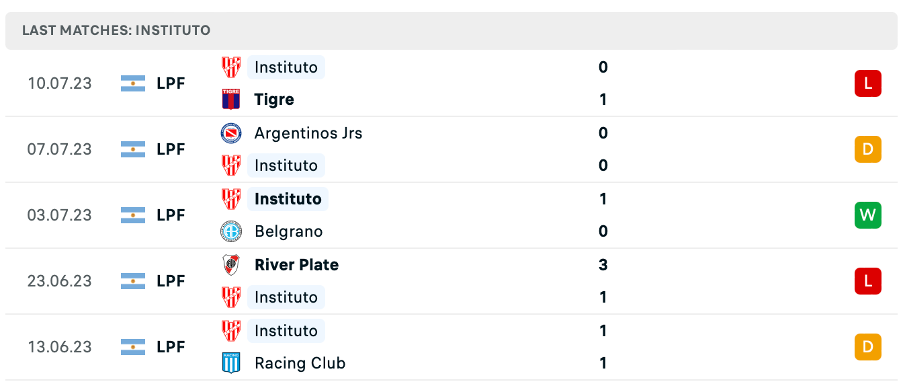Click the red L badge for River Plate match
The image size is (904, 386).
pyautogui.click(x=868, y=281)
